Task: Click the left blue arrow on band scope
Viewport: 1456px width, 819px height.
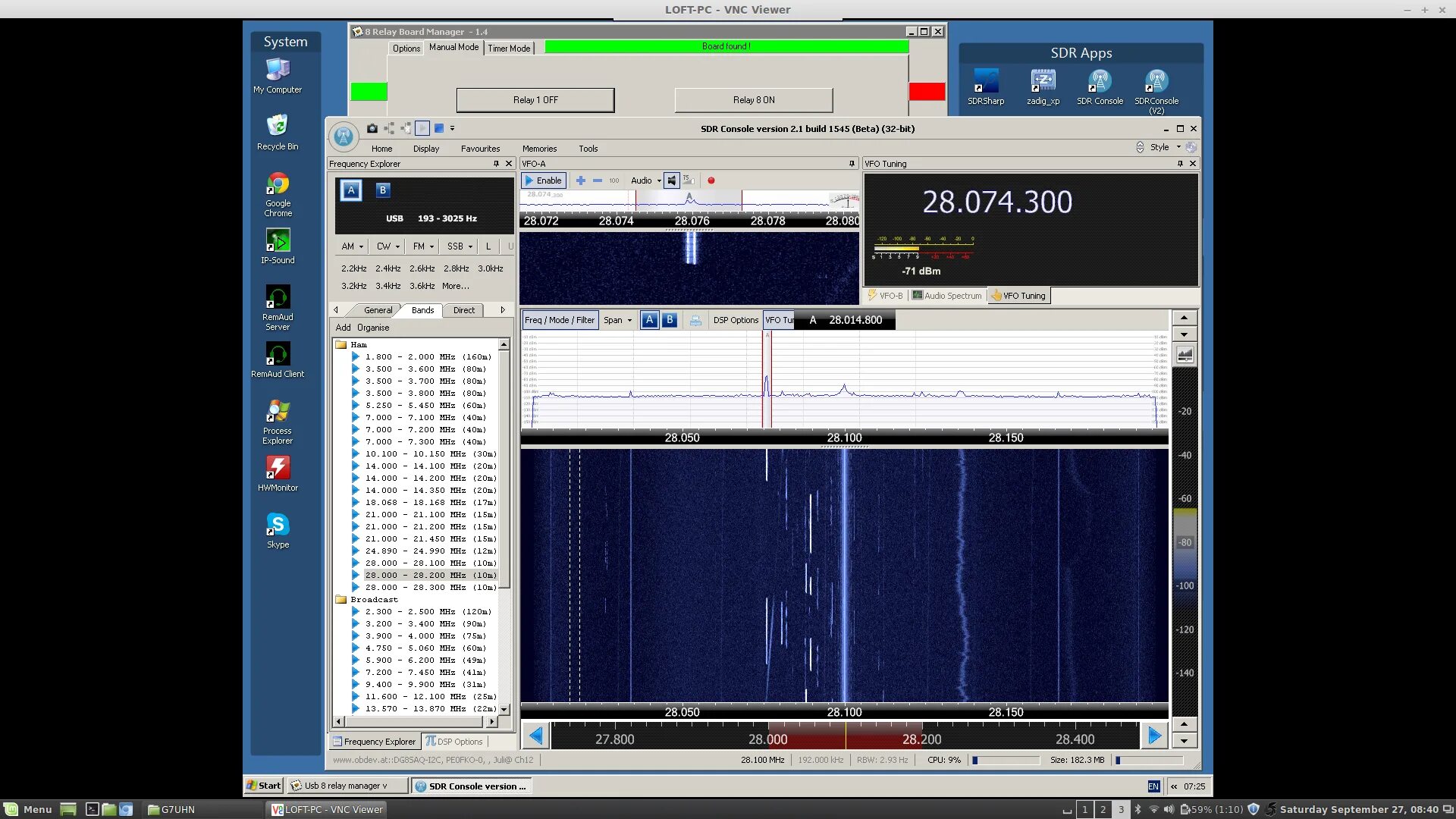Action: [535, 735]
